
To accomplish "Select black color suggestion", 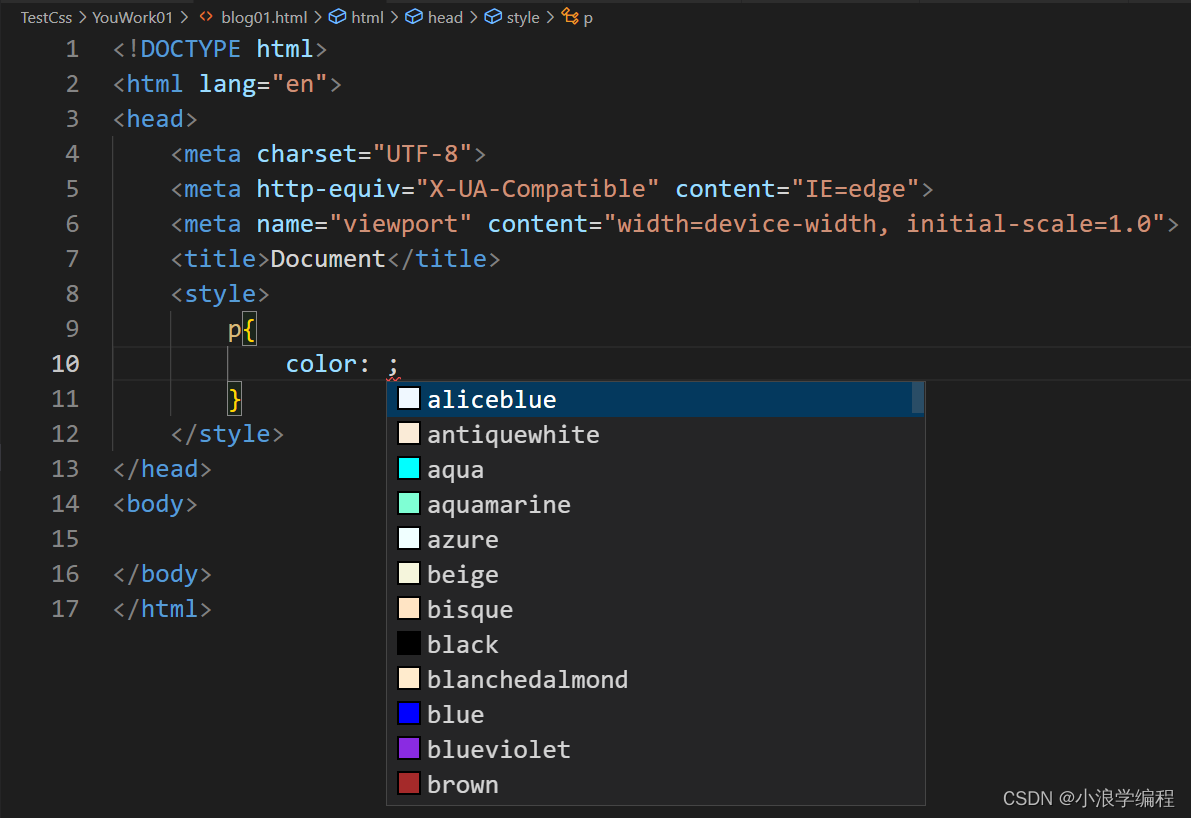I will tap(656, 644).
